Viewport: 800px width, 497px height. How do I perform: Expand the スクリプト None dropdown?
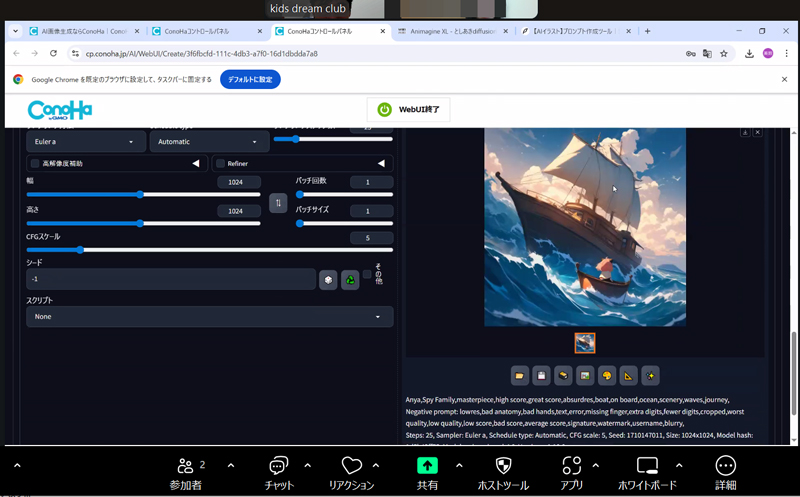coord(209,317)
